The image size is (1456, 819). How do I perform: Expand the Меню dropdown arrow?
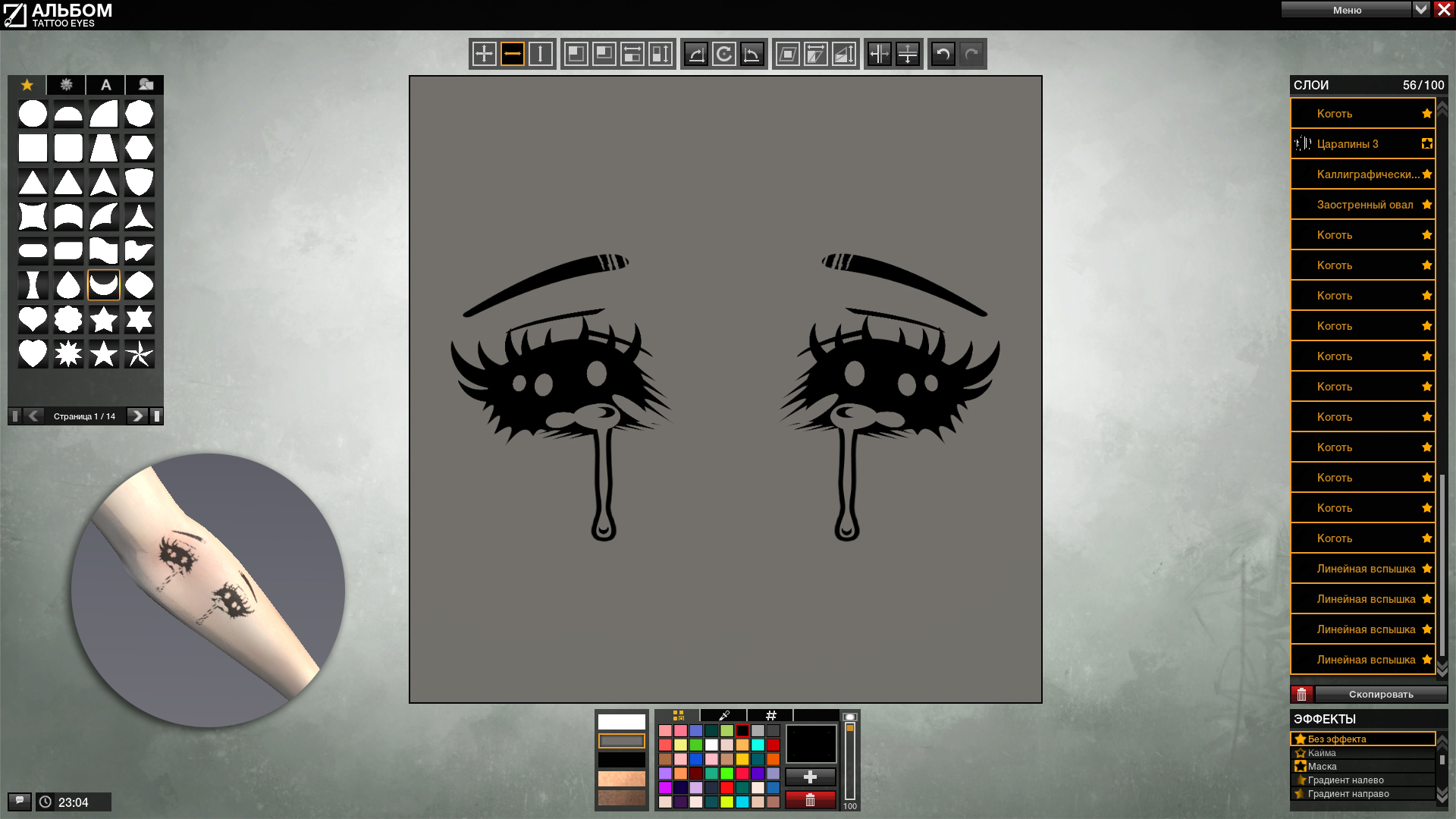1421,9
